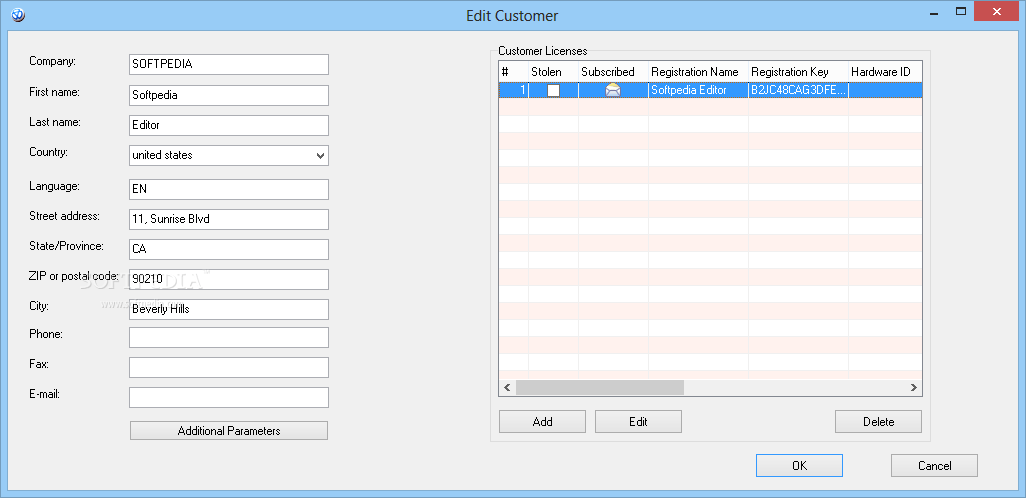Click the empty Fax field

click(x=229, y=368)
